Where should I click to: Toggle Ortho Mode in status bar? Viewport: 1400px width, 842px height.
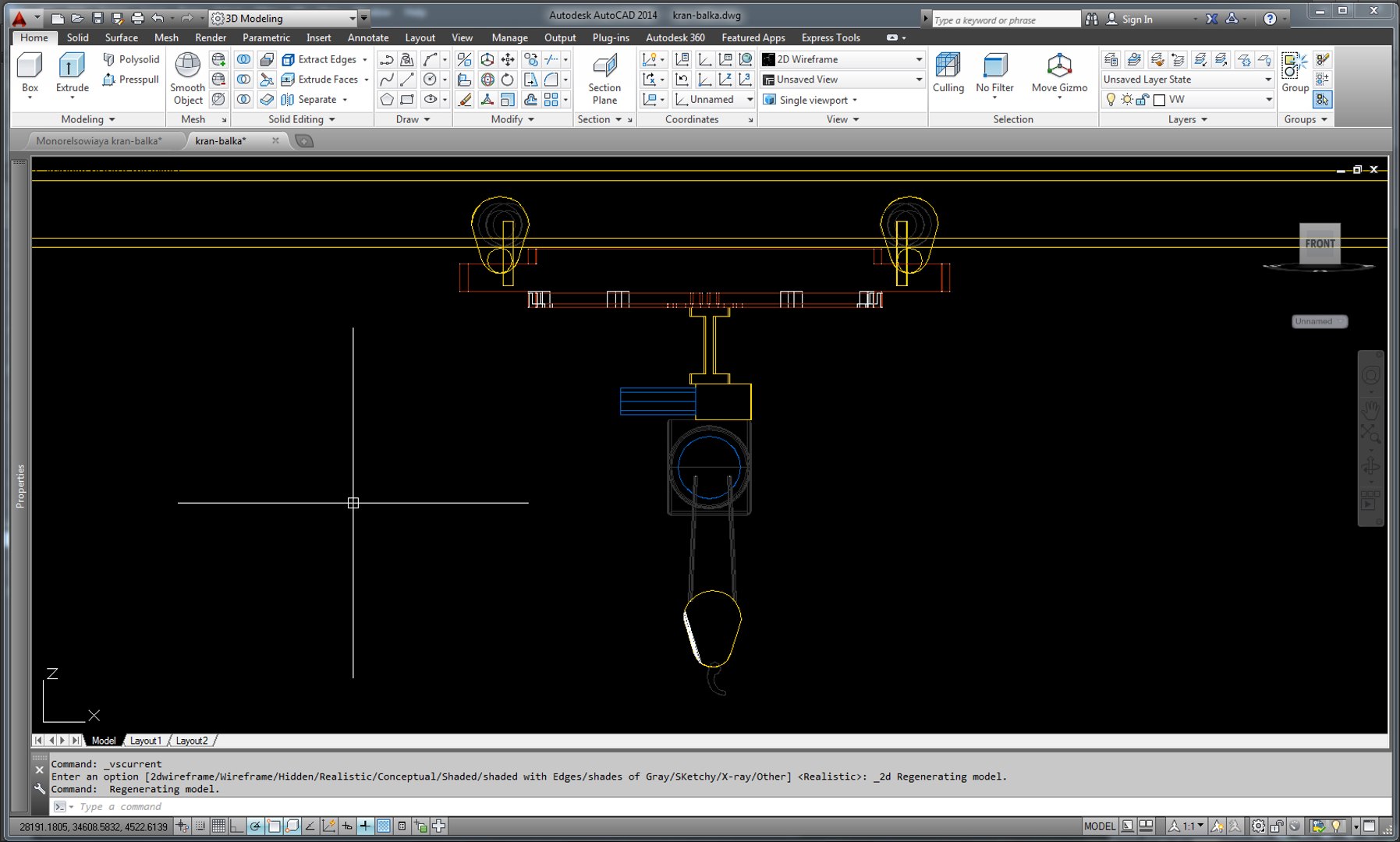pyautogui.click(x=236, y=826)
